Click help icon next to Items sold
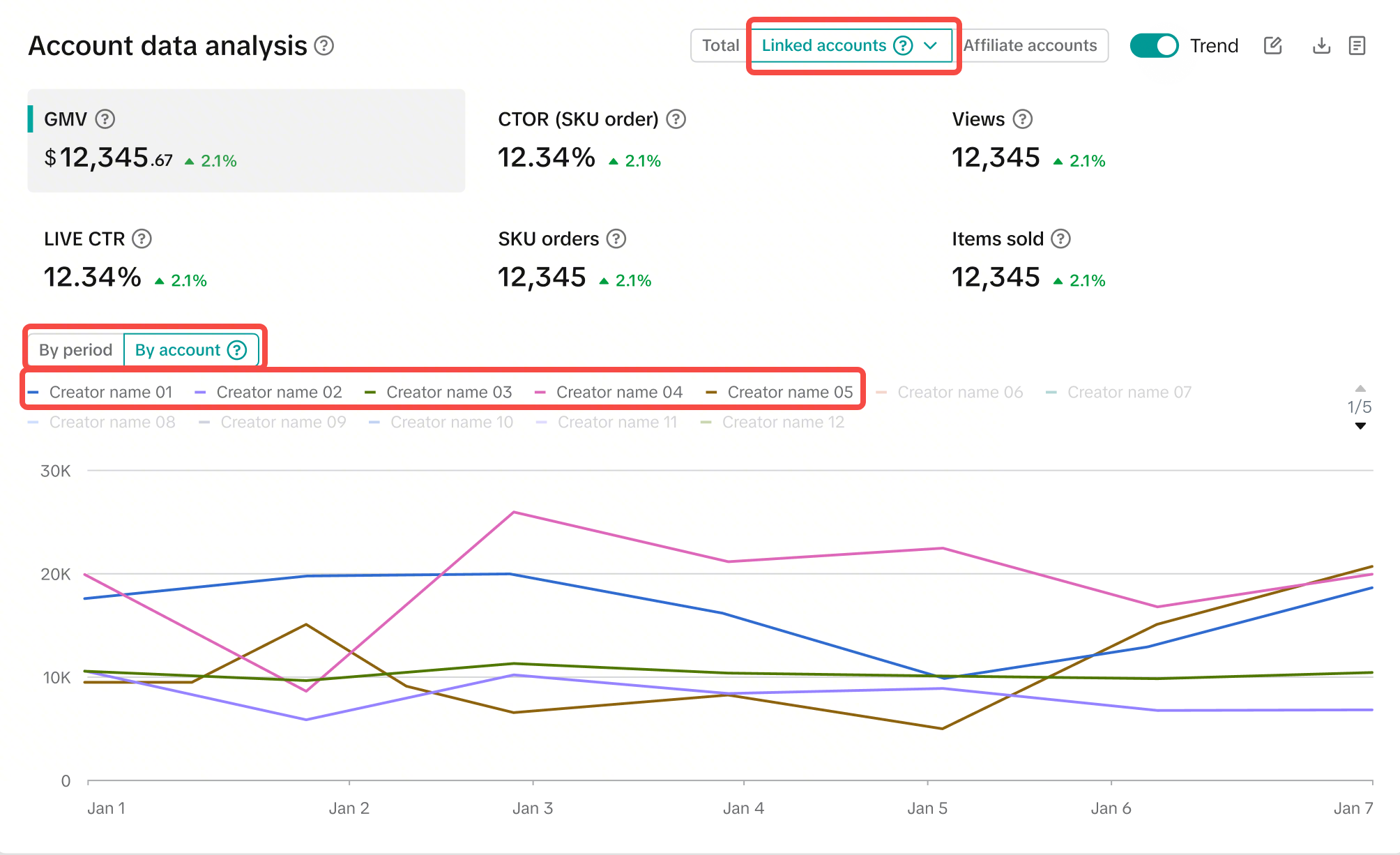This screenshot has width=1400, height=855. coord(1060,239)
